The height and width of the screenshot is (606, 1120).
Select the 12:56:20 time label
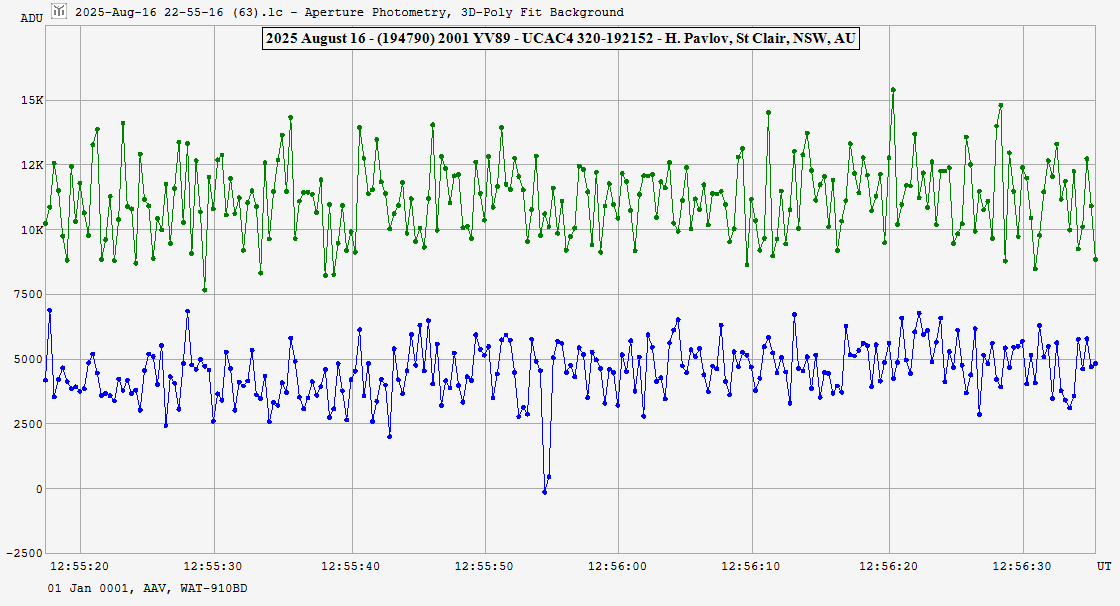[x=890, y=566]
